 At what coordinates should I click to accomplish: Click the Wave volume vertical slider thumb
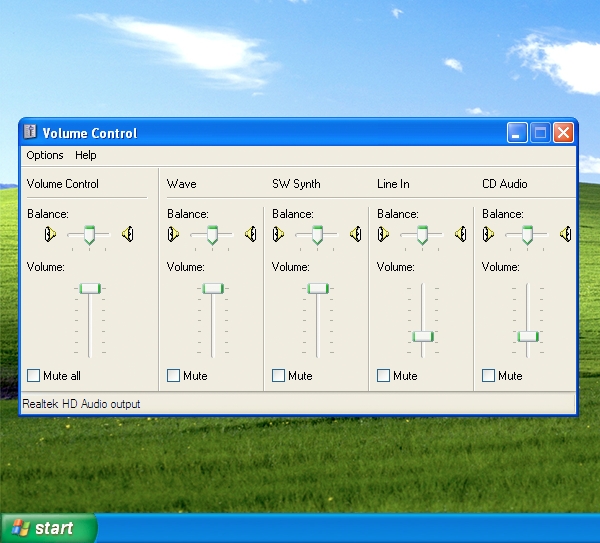213,289
